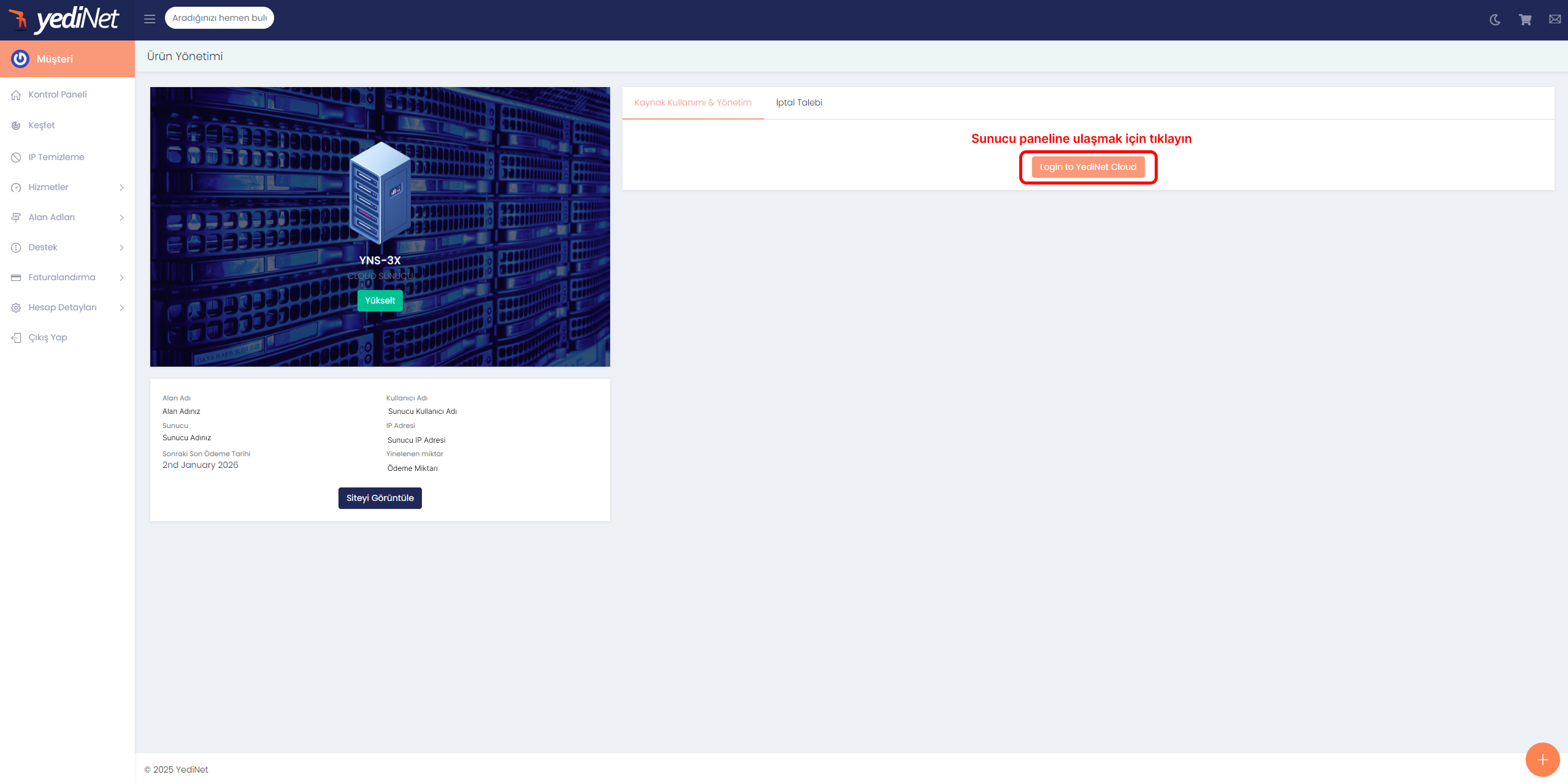
Task: Log out via Çıkış Yap
Action: tap(48, 337)
